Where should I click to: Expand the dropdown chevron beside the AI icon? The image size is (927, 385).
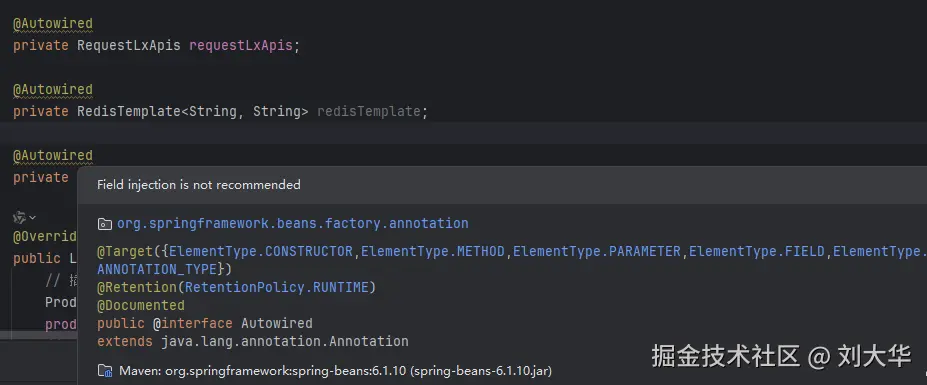click(33, 218)
